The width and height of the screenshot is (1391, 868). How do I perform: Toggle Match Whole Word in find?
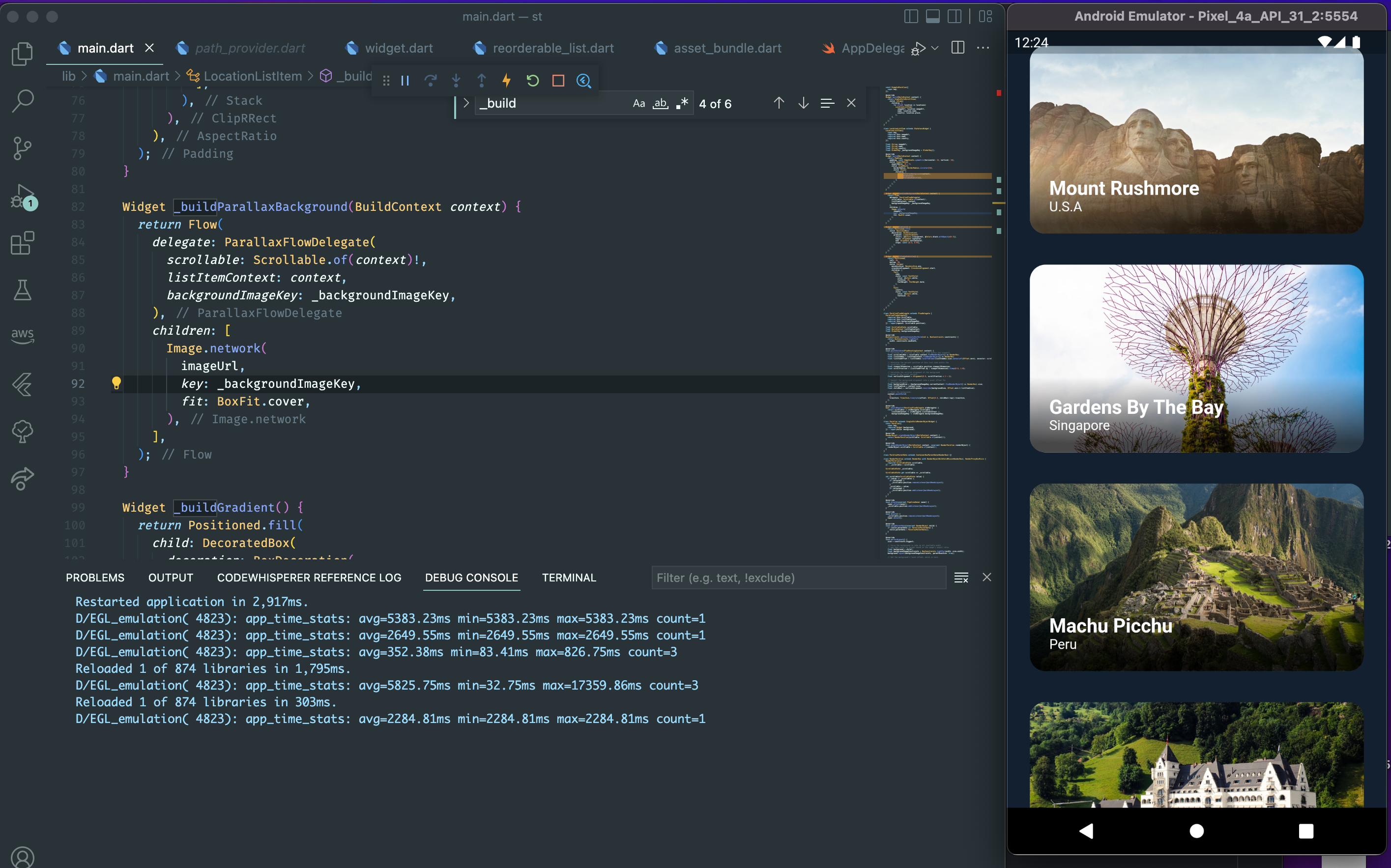coord(660,103)
